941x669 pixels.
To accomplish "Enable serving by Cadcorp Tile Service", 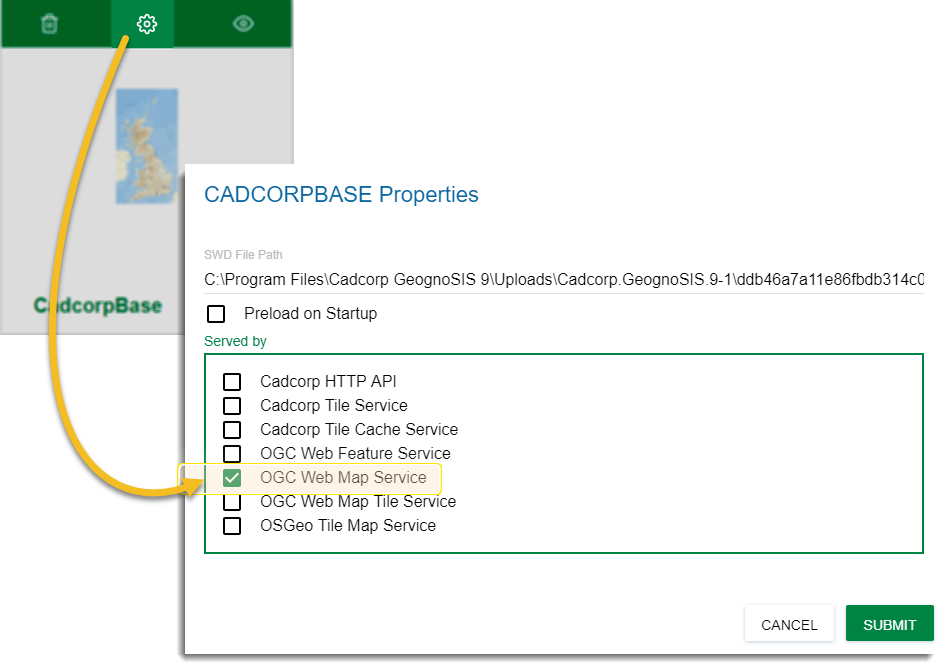I will (232, 405).
